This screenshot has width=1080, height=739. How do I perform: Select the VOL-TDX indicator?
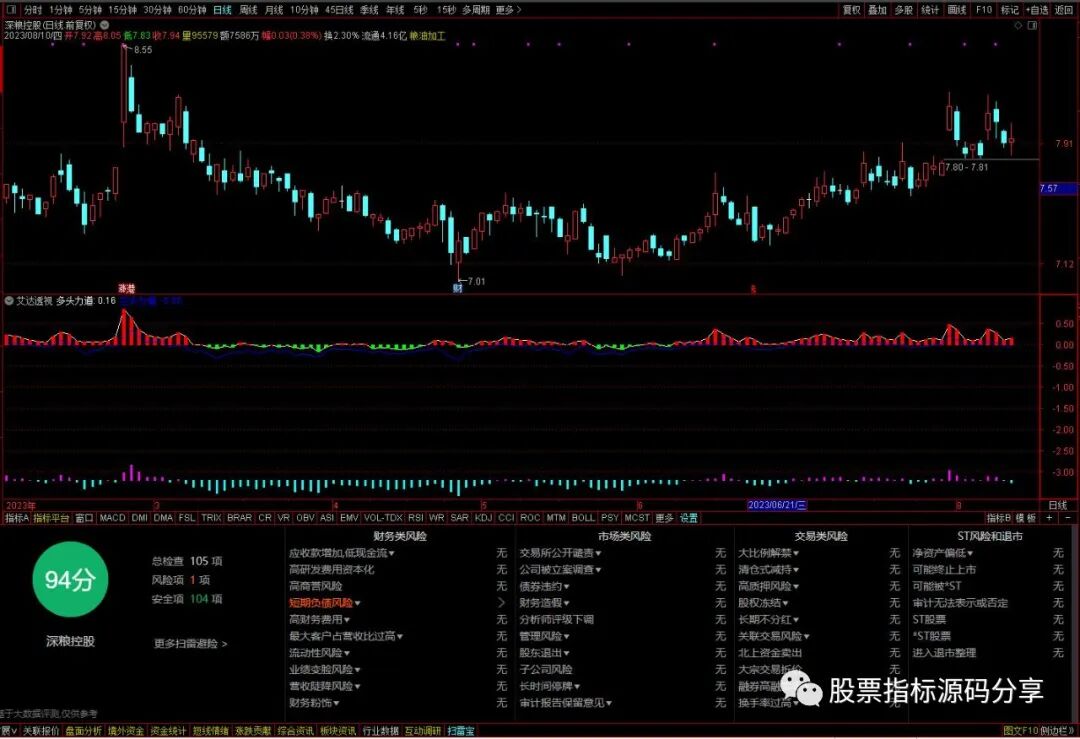383,518
